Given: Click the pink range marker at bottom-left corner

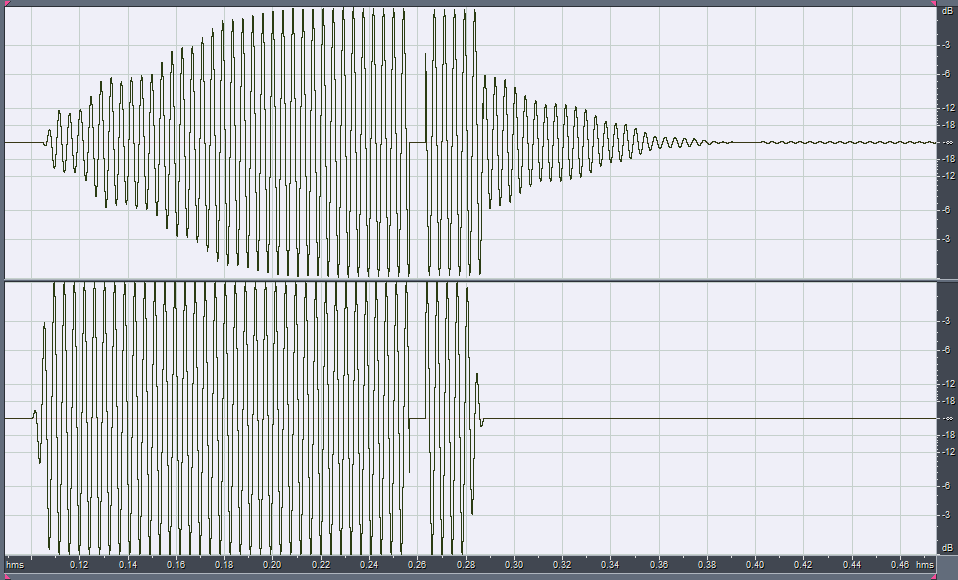Looking at the screenshot, I should tap(5, 576).
